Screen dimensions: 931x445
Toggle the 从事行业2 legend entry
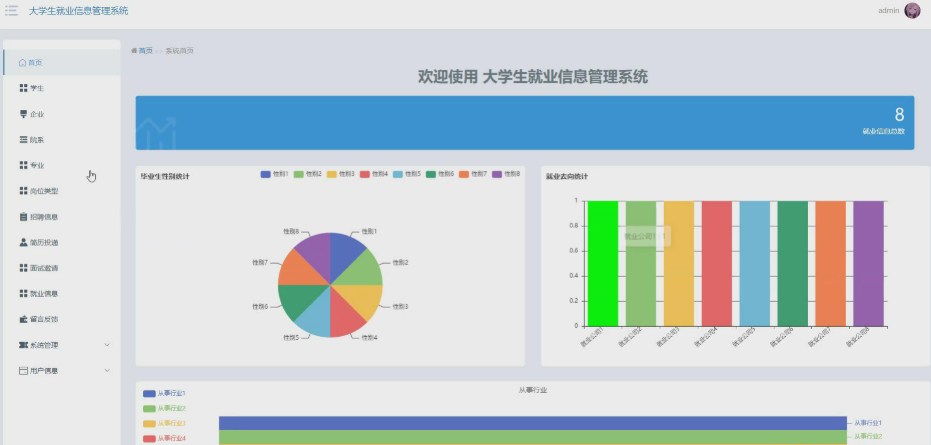point(164,409)
